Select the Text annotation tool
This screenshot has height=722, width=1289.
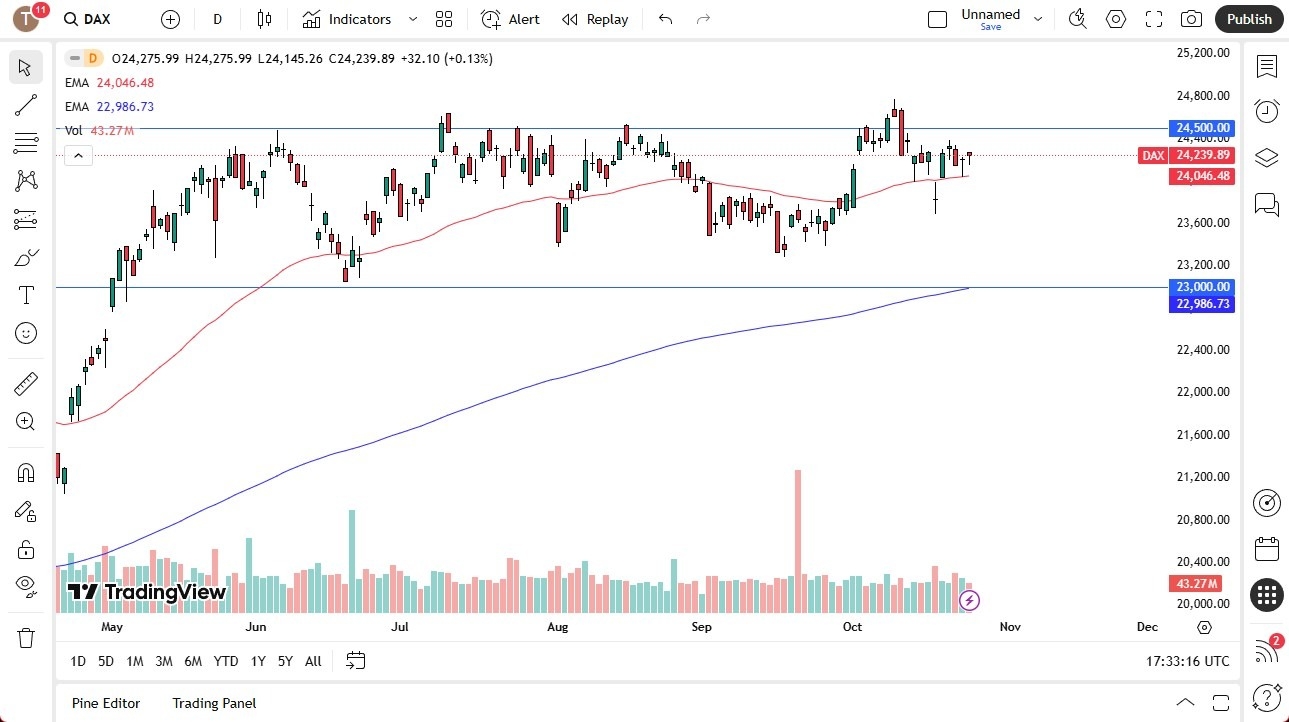click(25, 294)
